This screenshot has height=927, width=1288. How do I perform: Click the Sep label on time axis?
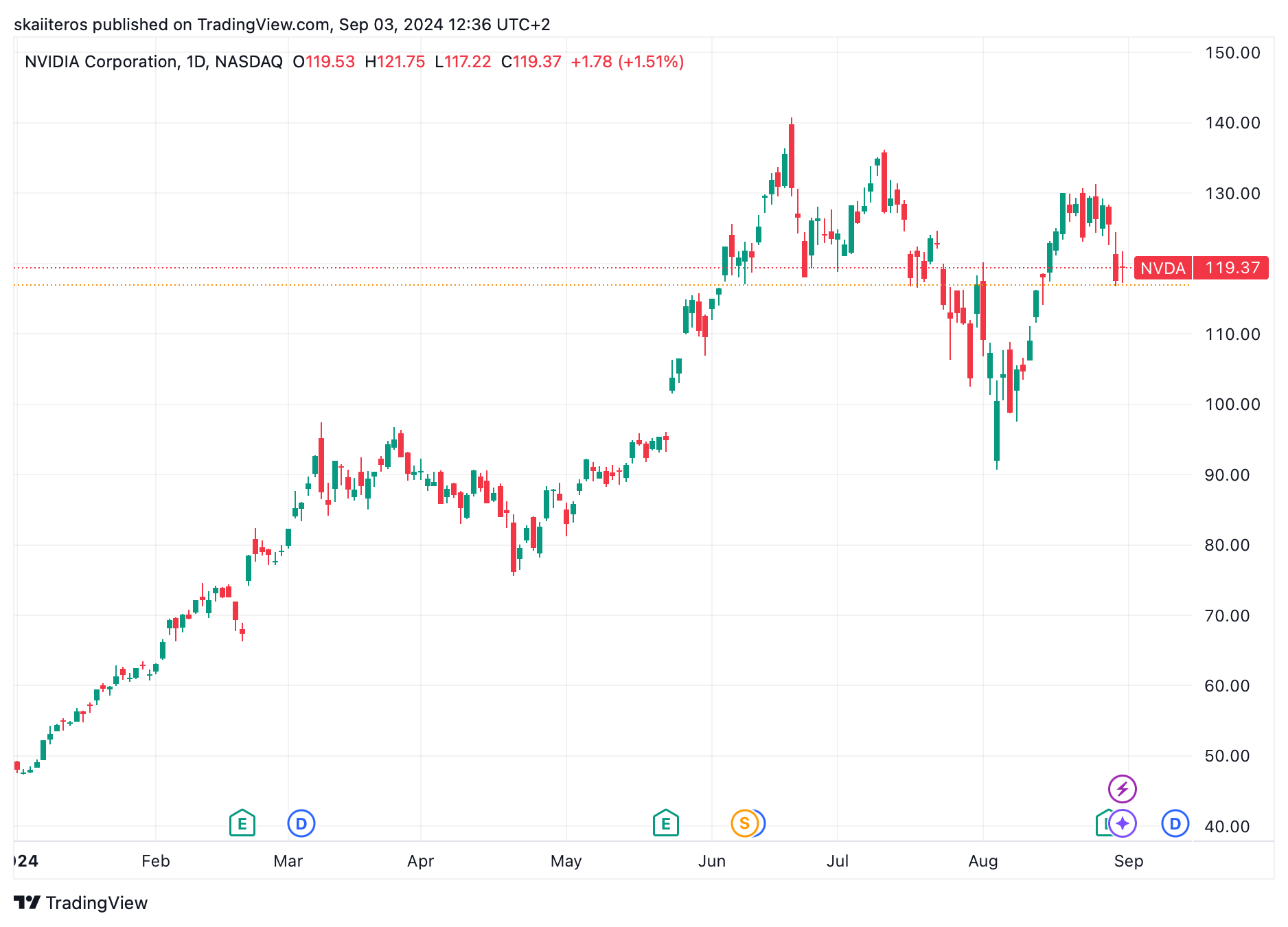[1129, 861]
